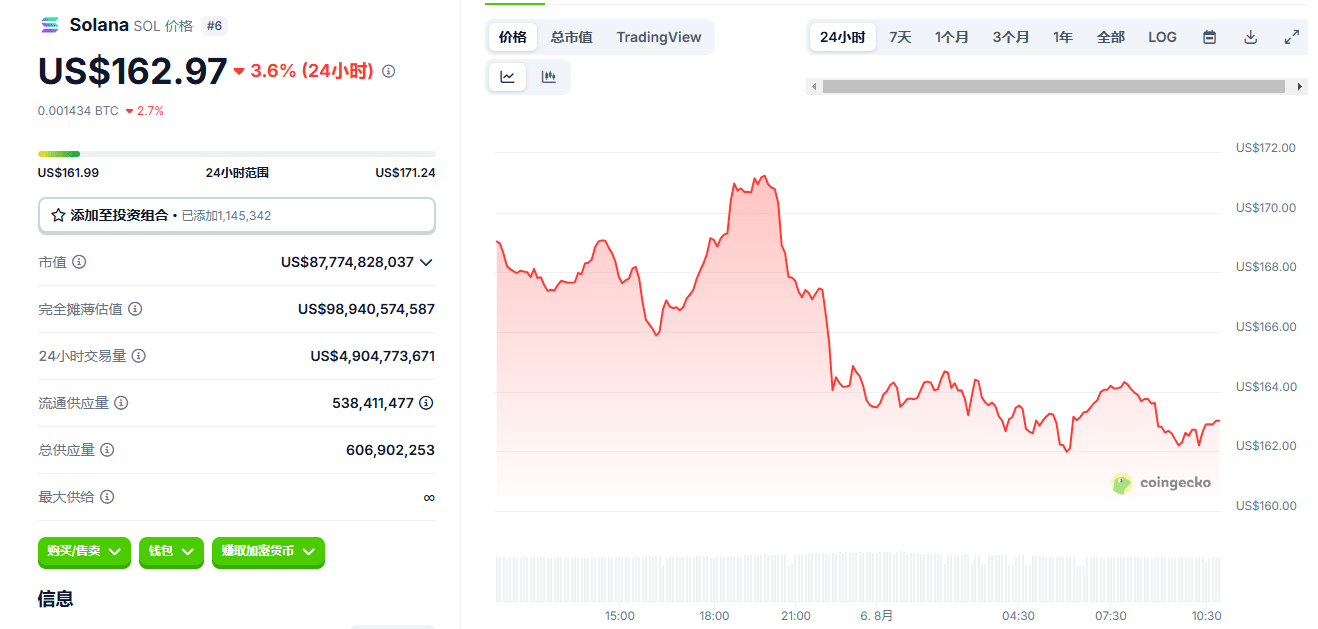Image resolution: width=1318 pixels, height=629 pixels.
Task: Click the #6 rank badge
Action: tap(214, 26)
